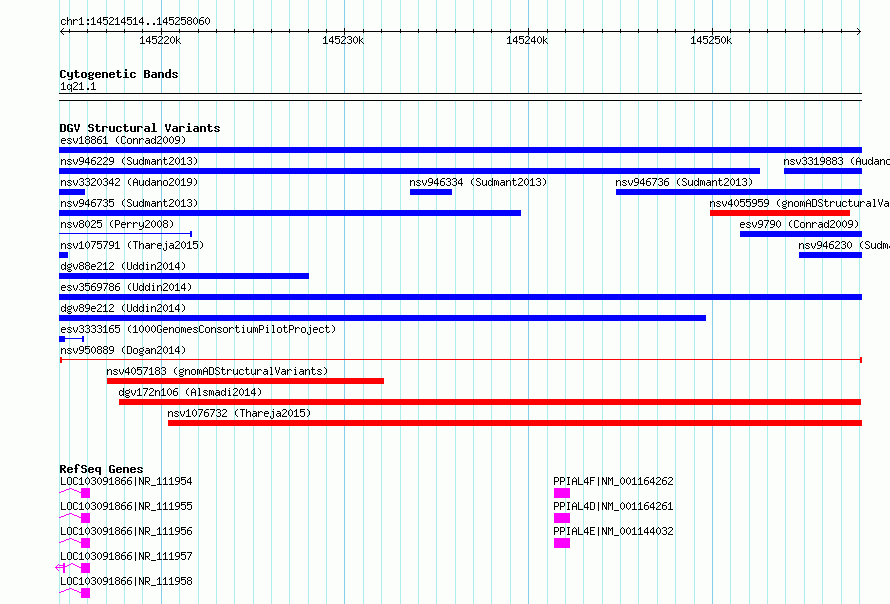Select the nsv946229 blue bar
The image size is (890, 604).
tap(409, 171)
